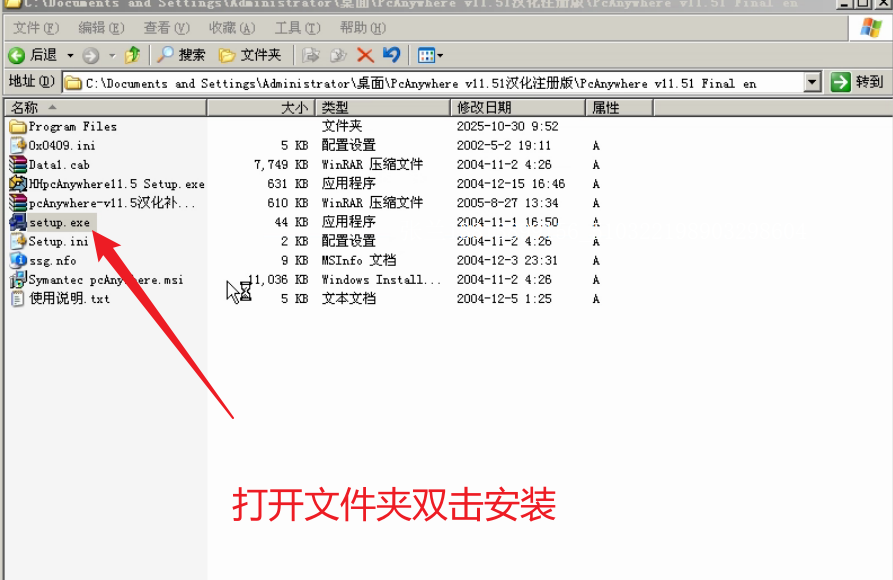Sort by the 大小 column header
This screenshot has height=580, width=893.
click(261, 107)
